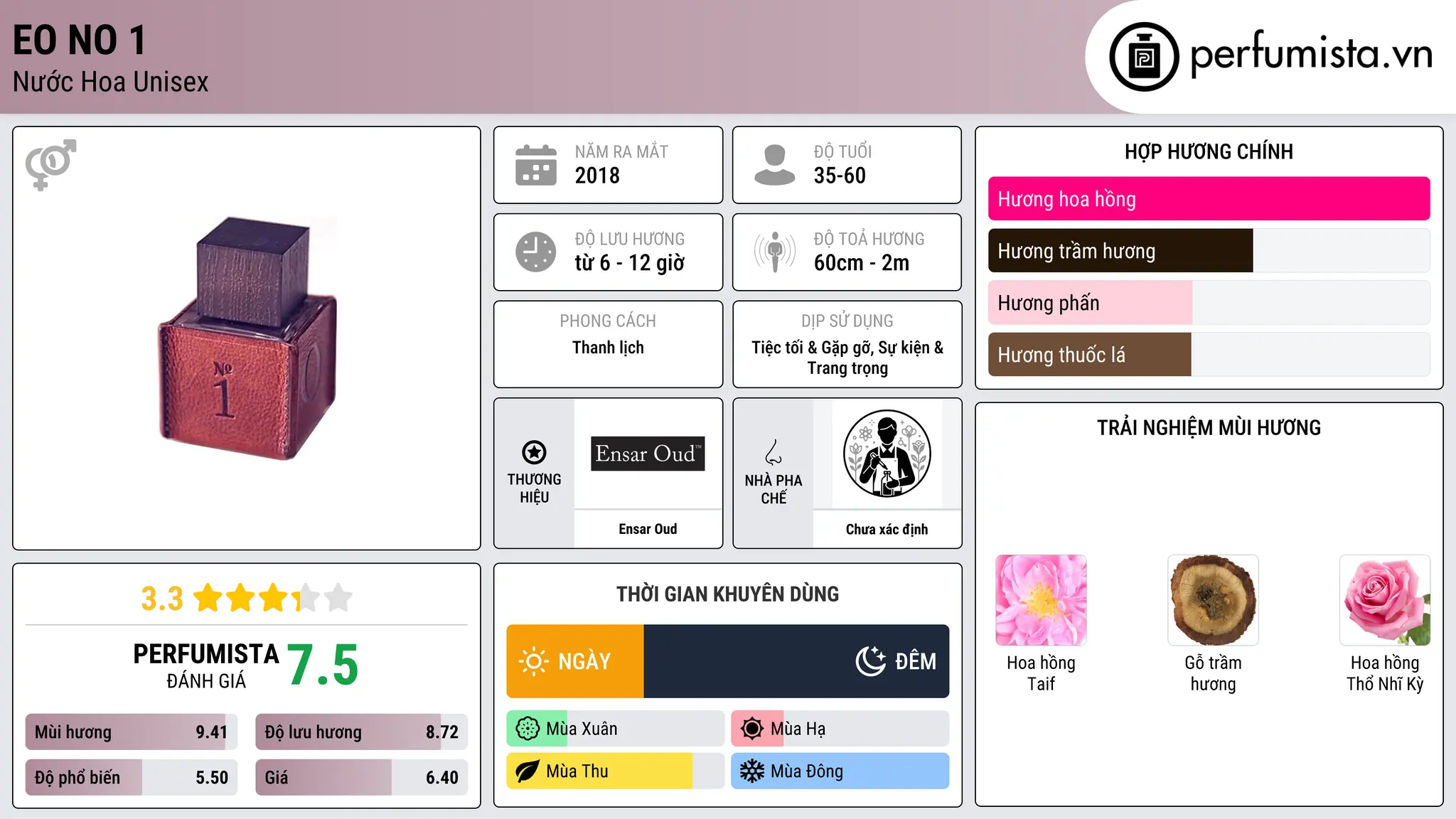
Task: Click the Ensar Oud brand logo
Action: coord(648,454)
